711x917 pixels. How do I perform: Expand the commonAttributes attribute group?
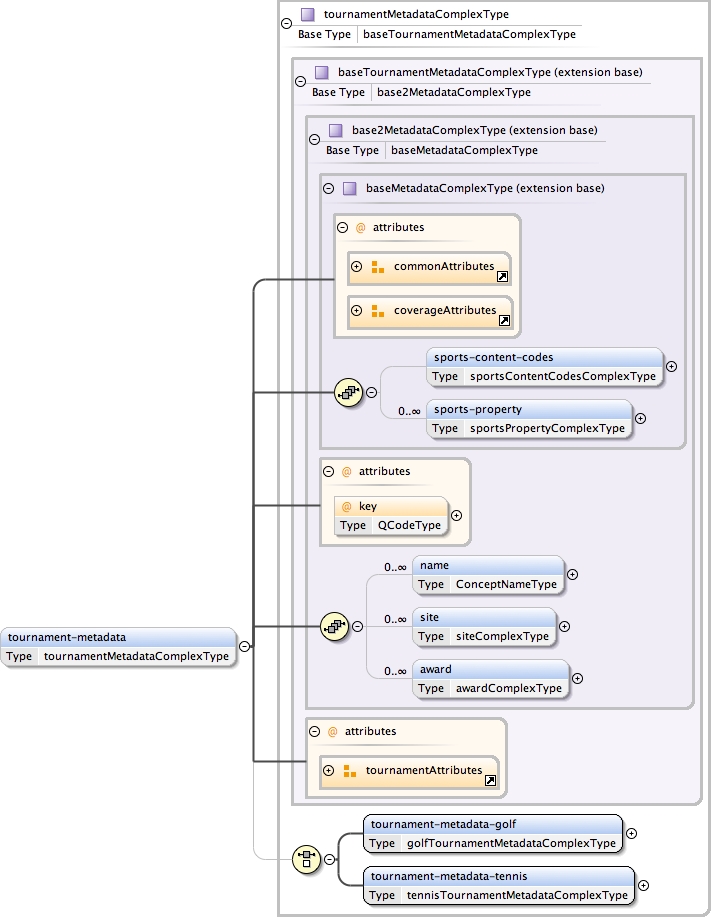(356, 267)
